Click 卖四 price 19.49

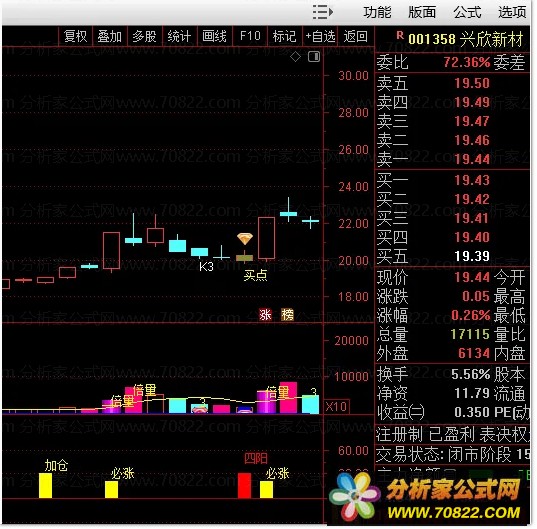tap(472, 102)
